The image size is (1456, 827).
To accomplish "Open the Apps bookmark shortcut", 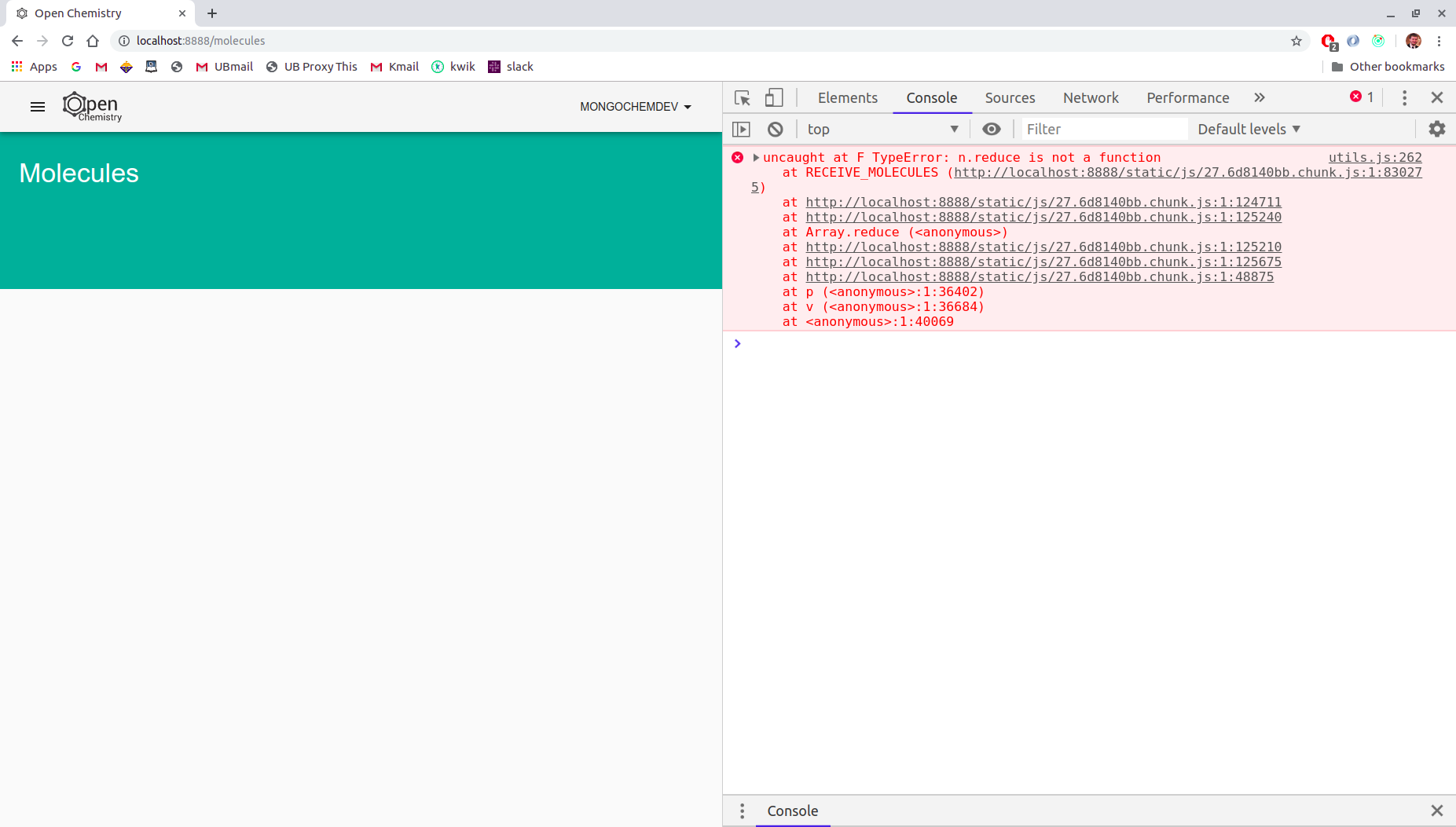I will [35, 67].
